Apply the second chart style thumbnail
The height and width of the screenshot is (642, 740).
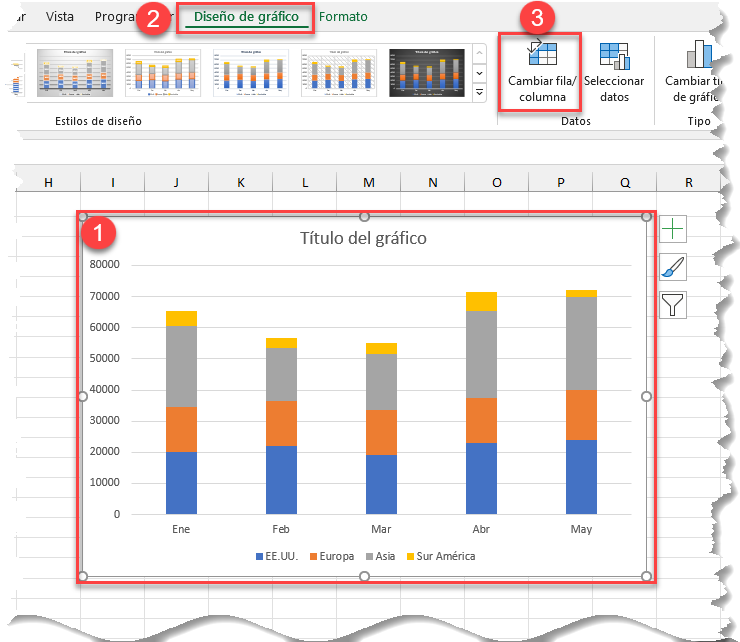tap(163, 73)
